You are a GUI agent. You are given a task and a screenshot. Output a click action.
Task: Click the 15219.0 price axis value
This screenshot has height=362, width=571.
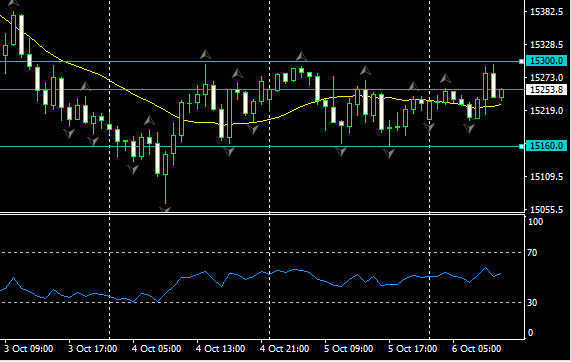coord(547,111)
